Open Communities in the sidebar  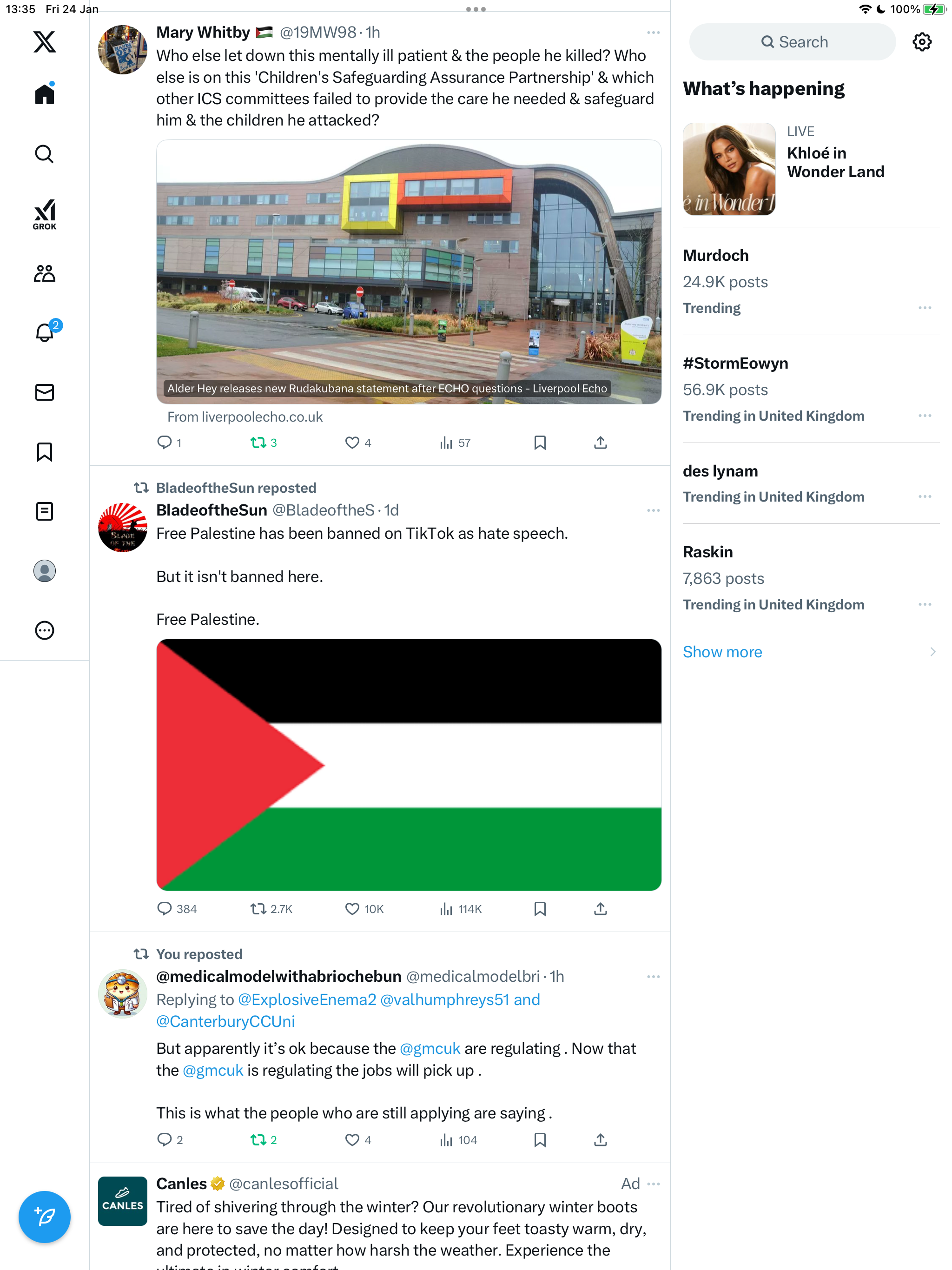(x=44, y=273)
